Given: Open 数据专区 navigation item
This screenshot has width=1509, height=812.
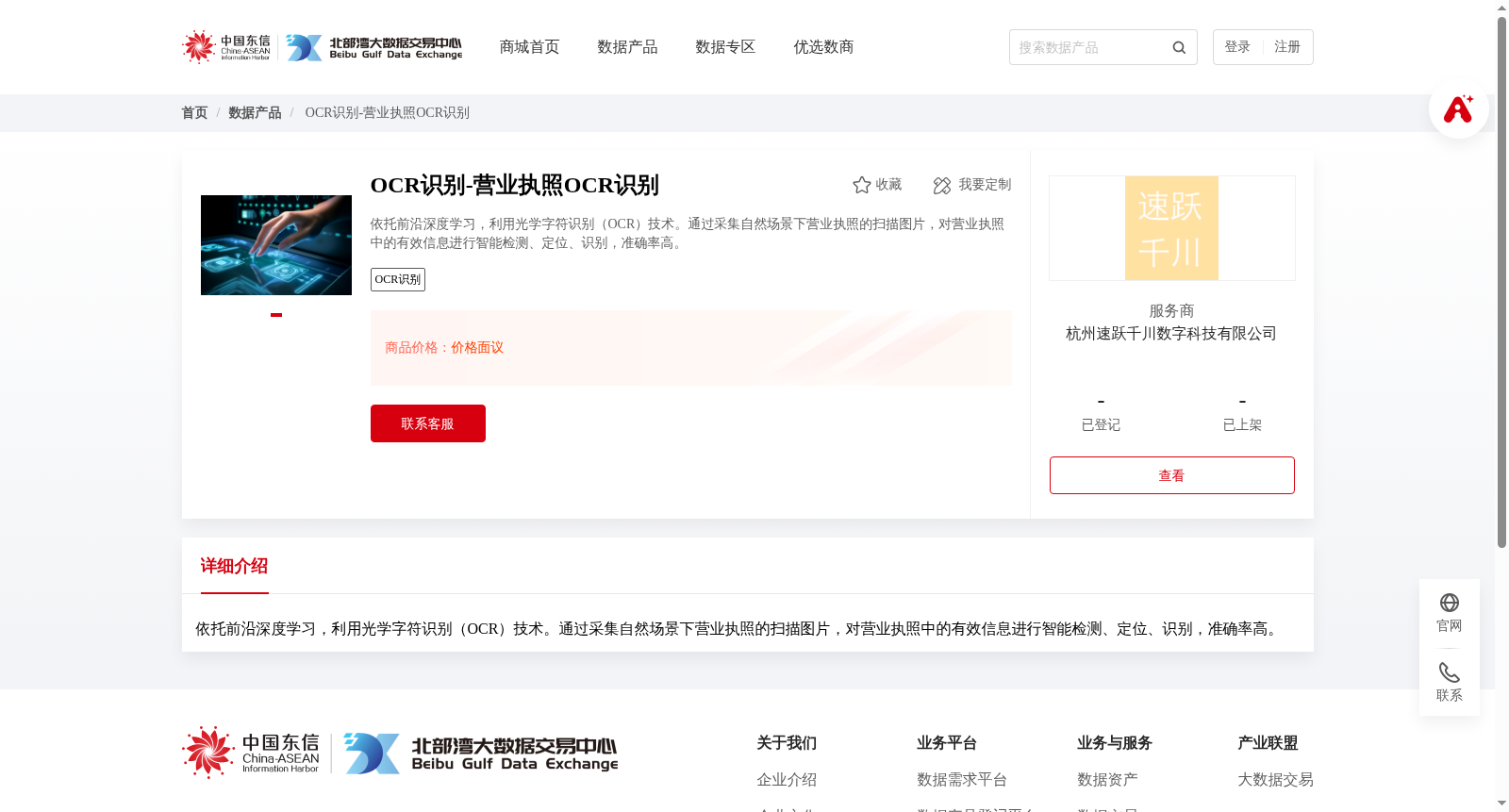Looking at the screenshot, I should click(725, 47).
